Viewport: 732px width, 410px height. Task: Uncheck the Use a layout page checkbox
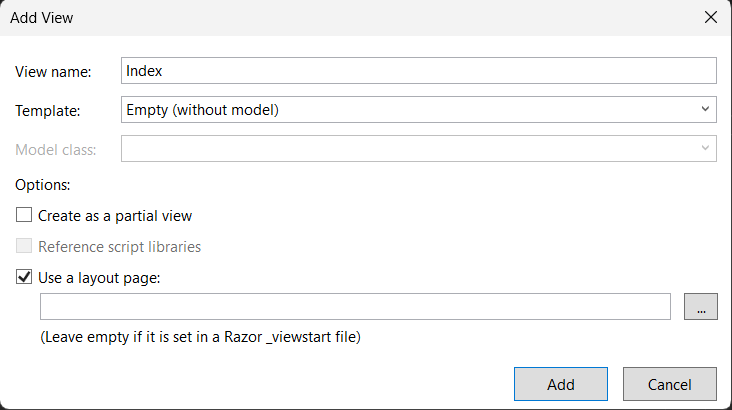[x=24, y=277]
